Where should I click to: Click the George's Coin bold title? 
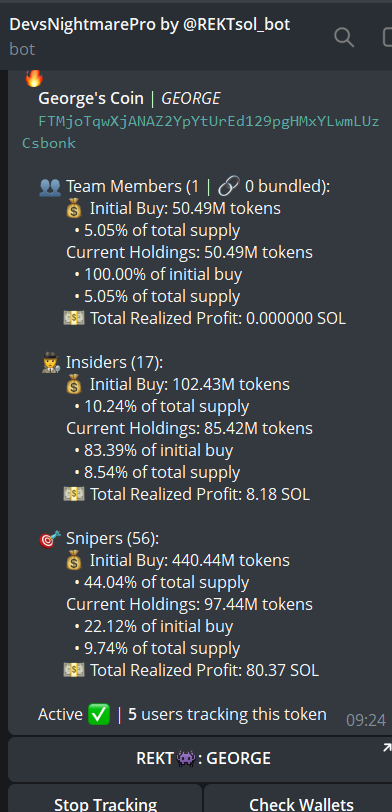91,98
